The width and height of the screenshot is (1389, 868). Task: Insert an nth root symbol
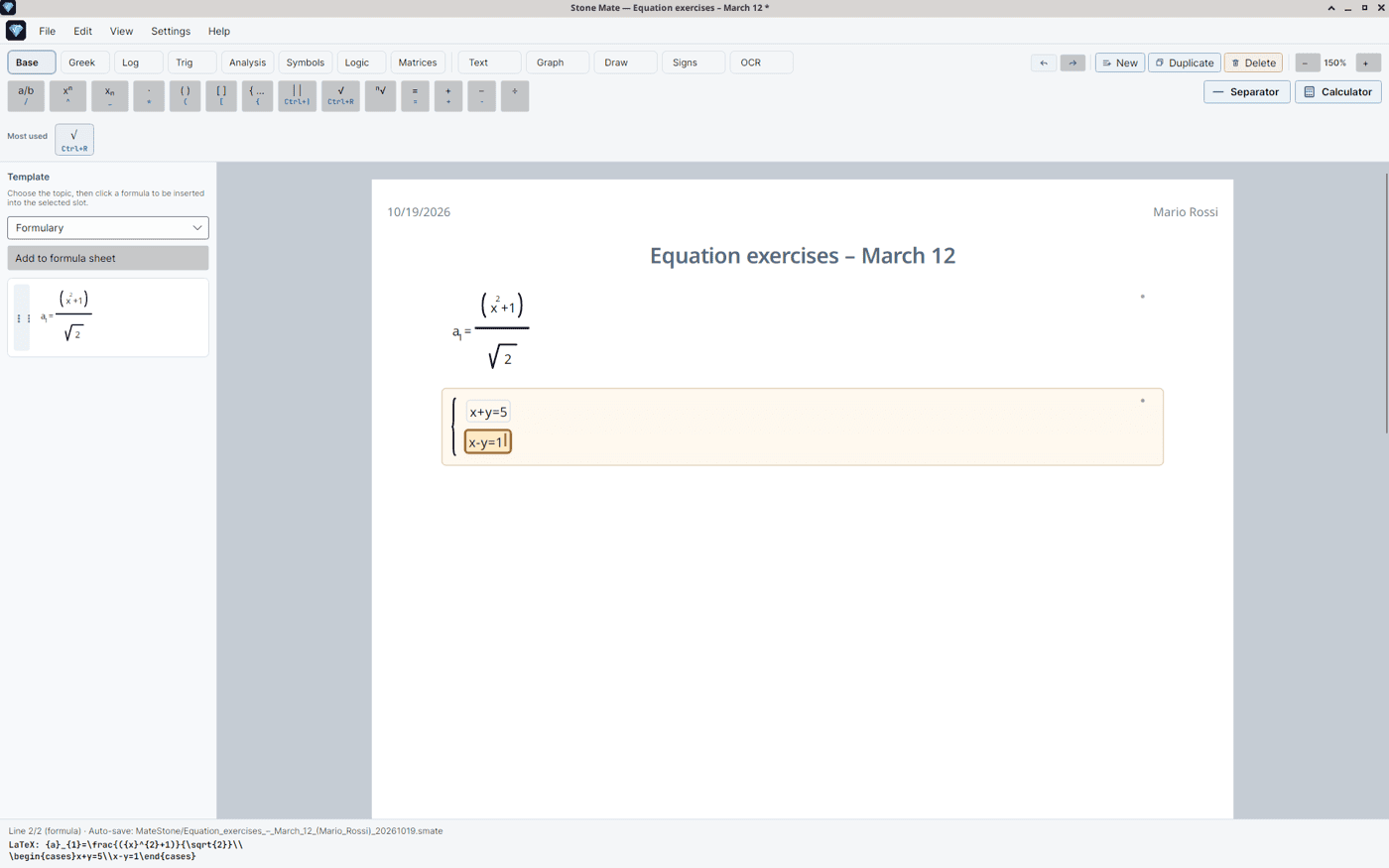[380, 95]
